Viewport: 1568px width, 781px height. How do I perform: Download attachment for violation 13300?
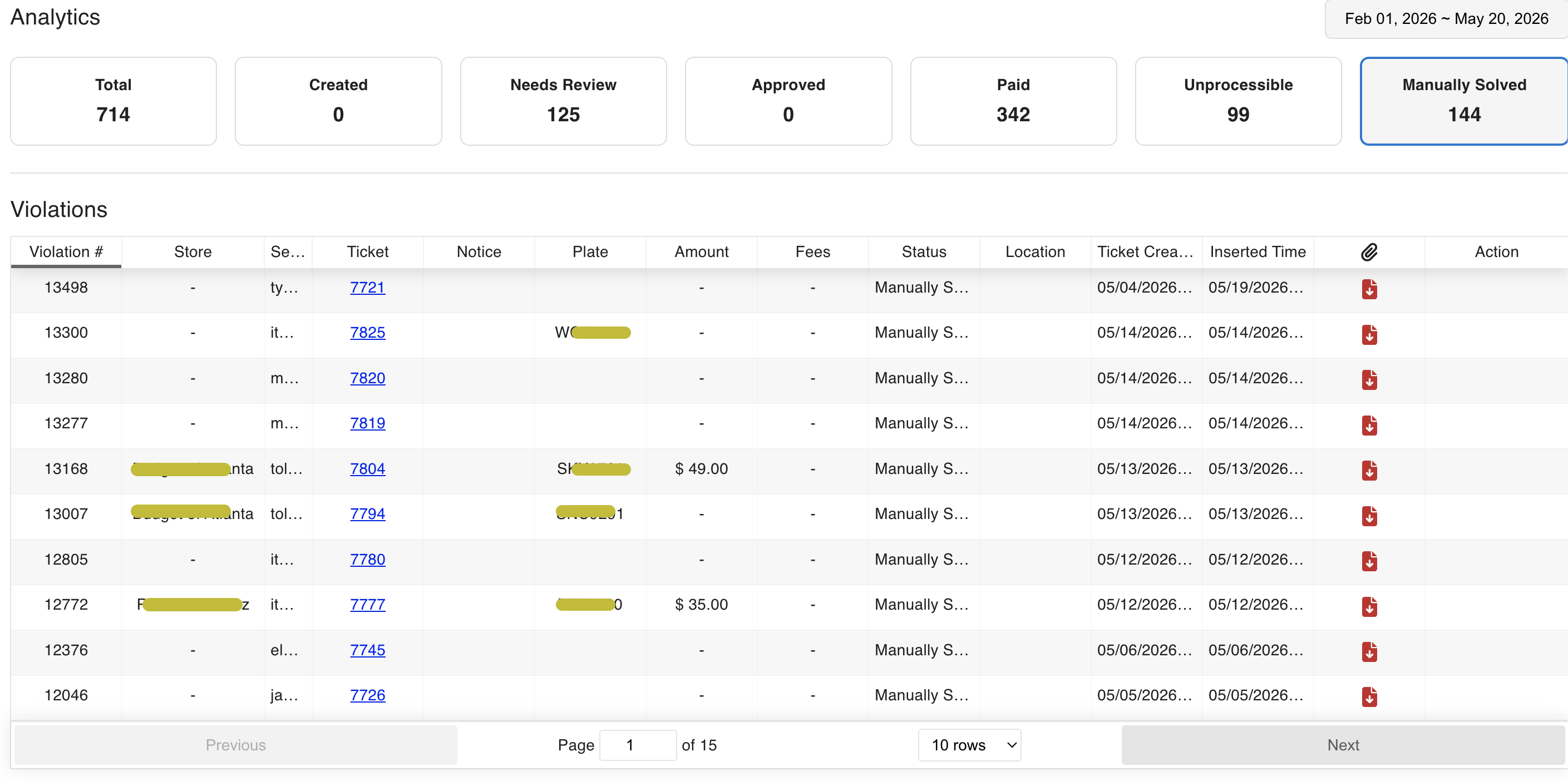(x=1369, y=334)
